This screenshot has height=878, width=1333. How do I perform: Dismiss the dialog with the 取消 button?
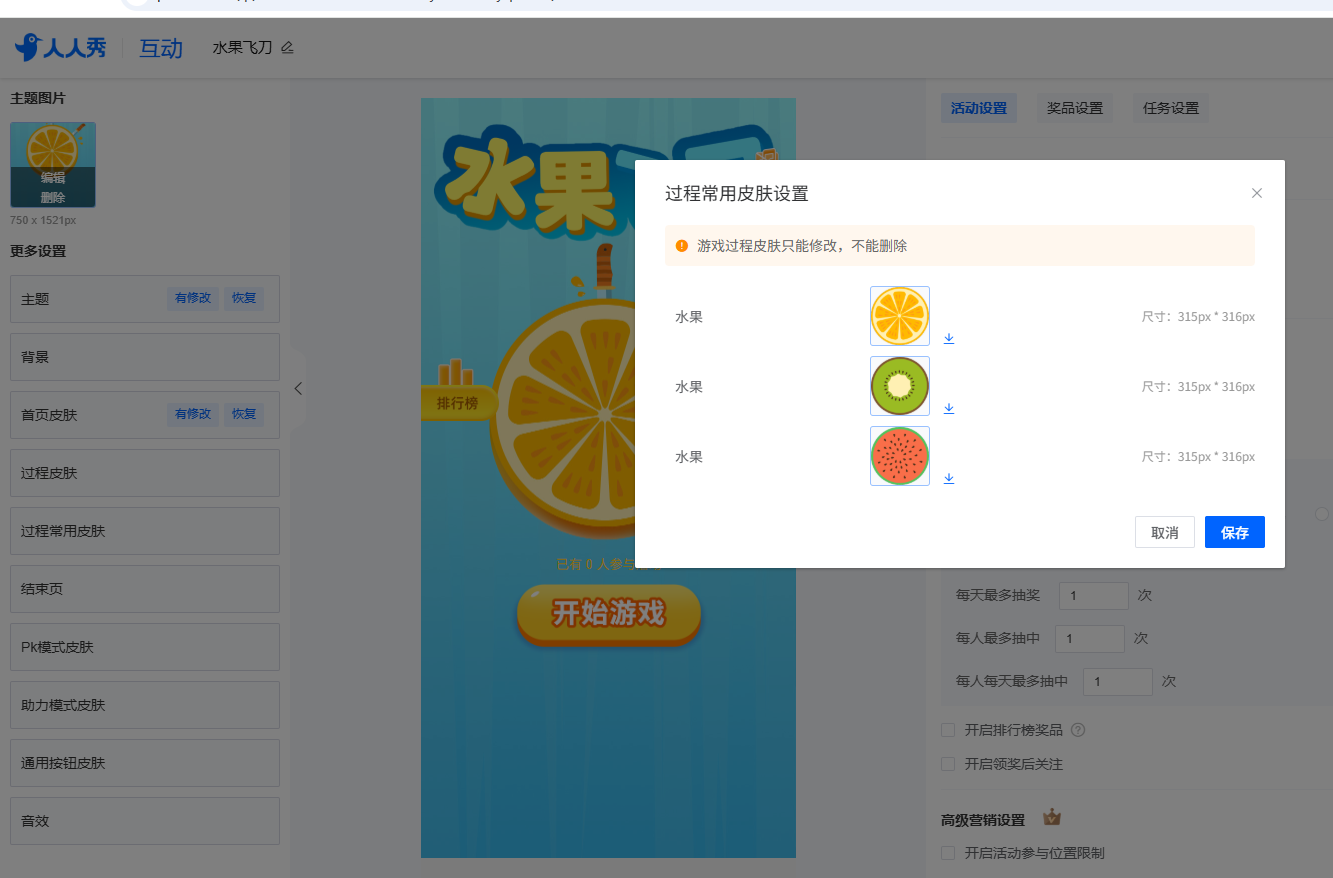pos(1164,532)
